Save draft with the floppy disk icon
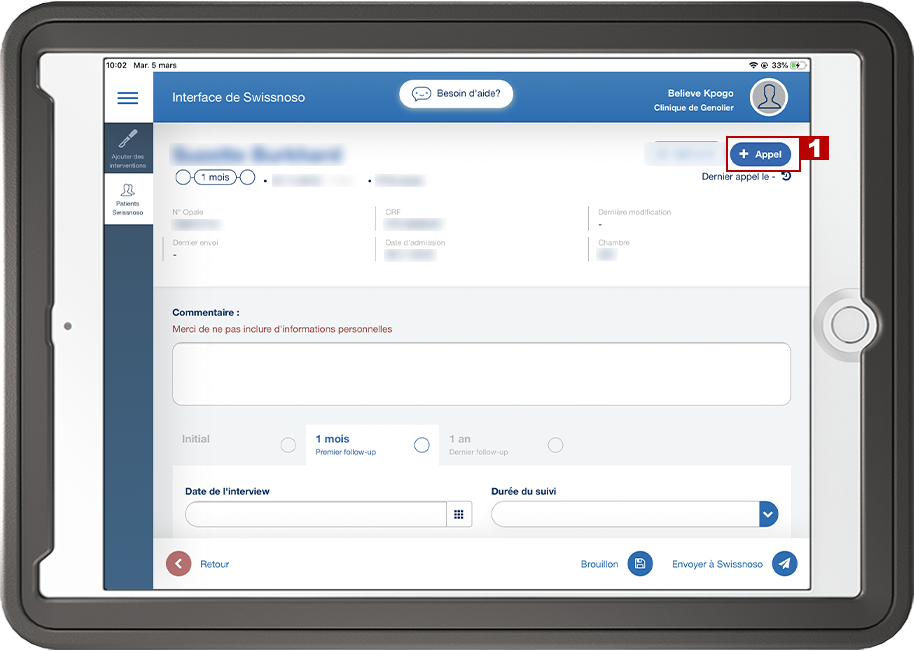This screenshot has height=651, width=914. pyautogui.click(x=640, y=564)
